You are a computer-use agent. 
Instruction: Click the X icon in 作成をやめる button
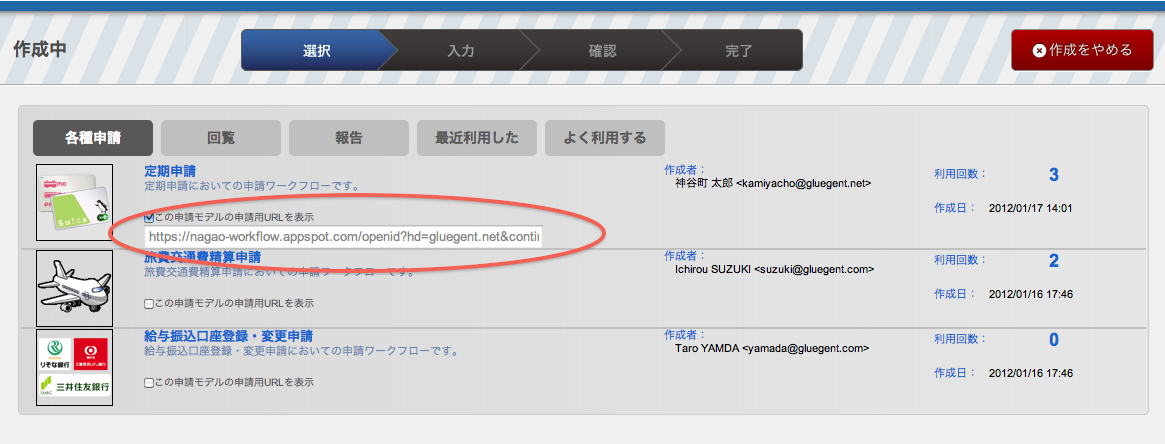click(1039, 50)
